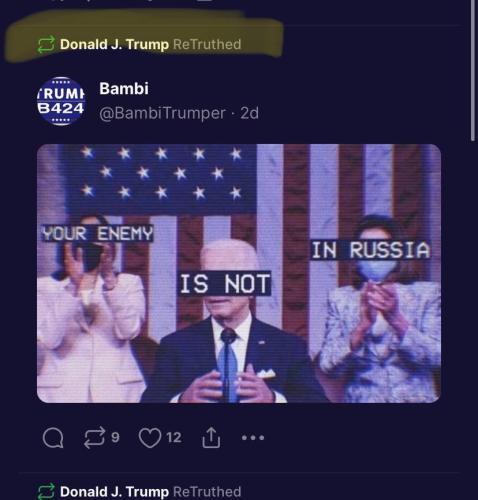The height and width of the screenshot is (500, 478).
Task: View the like count of 12
Action: click(x=174, y=437)
